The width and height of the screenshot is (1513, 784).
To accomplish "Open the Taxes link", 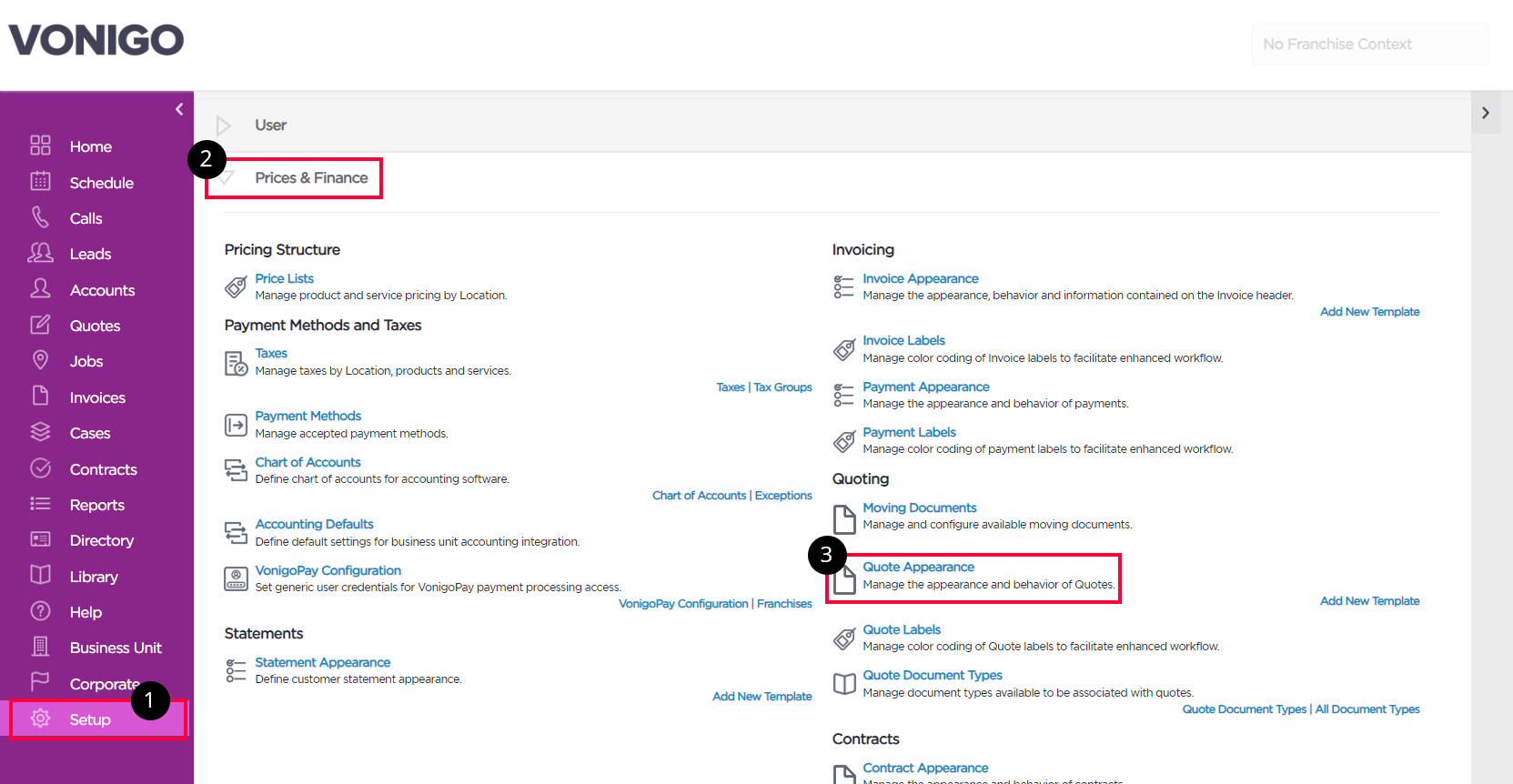I will tap(271, 353).
